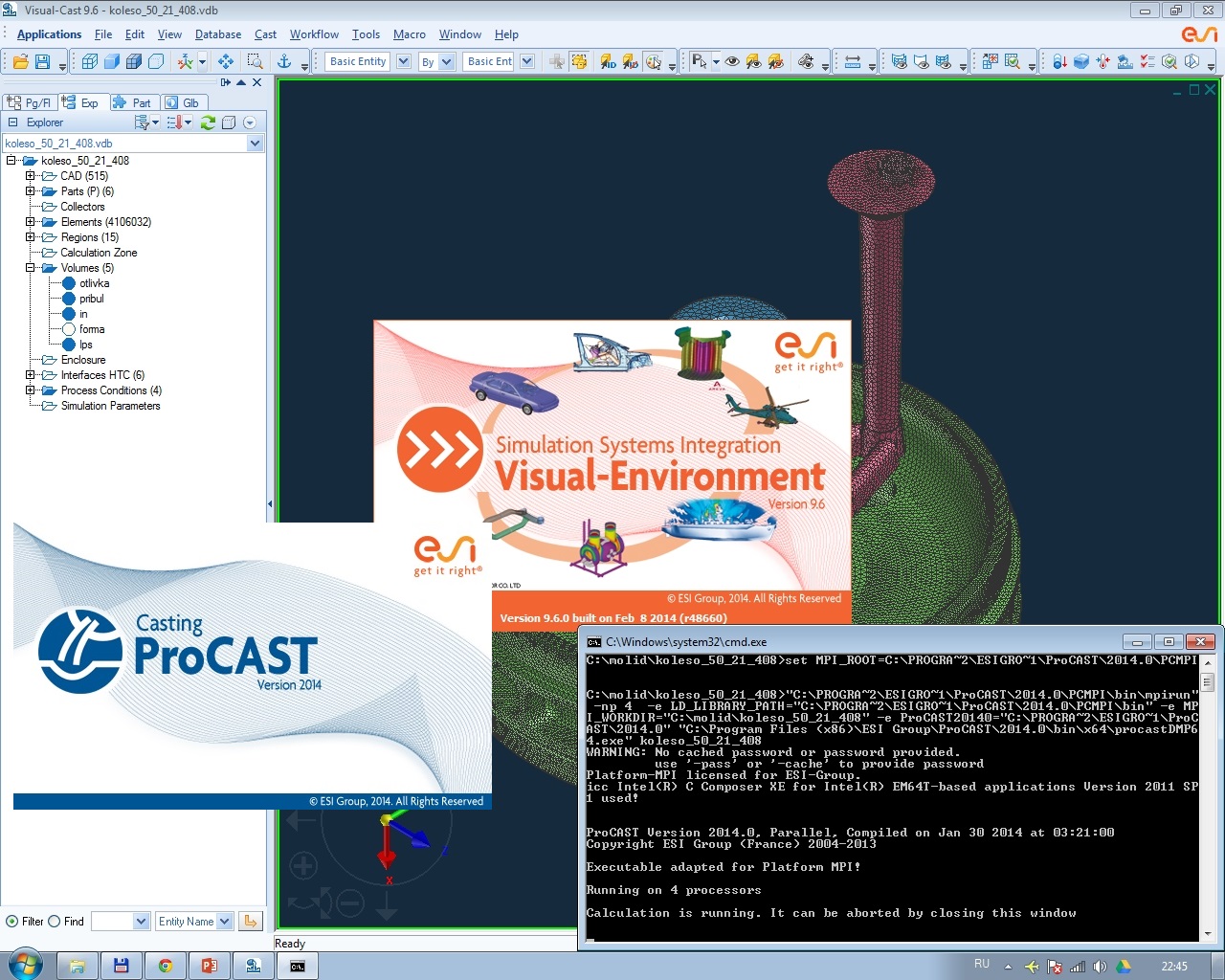Expand the Regions (15) node
The height and width of the screenshot is (980, 1225).
(30, 237)
